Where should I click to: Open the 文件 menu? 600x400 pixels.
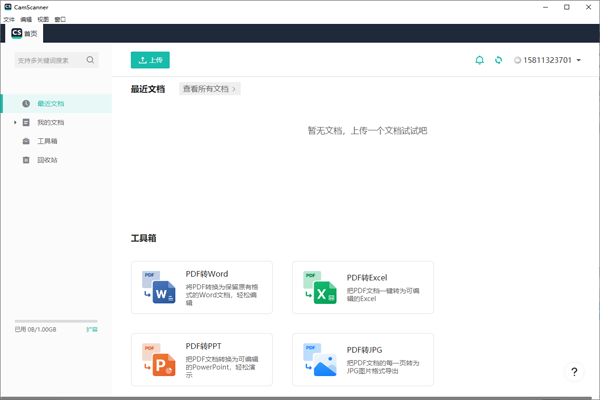tap(9, 19)
